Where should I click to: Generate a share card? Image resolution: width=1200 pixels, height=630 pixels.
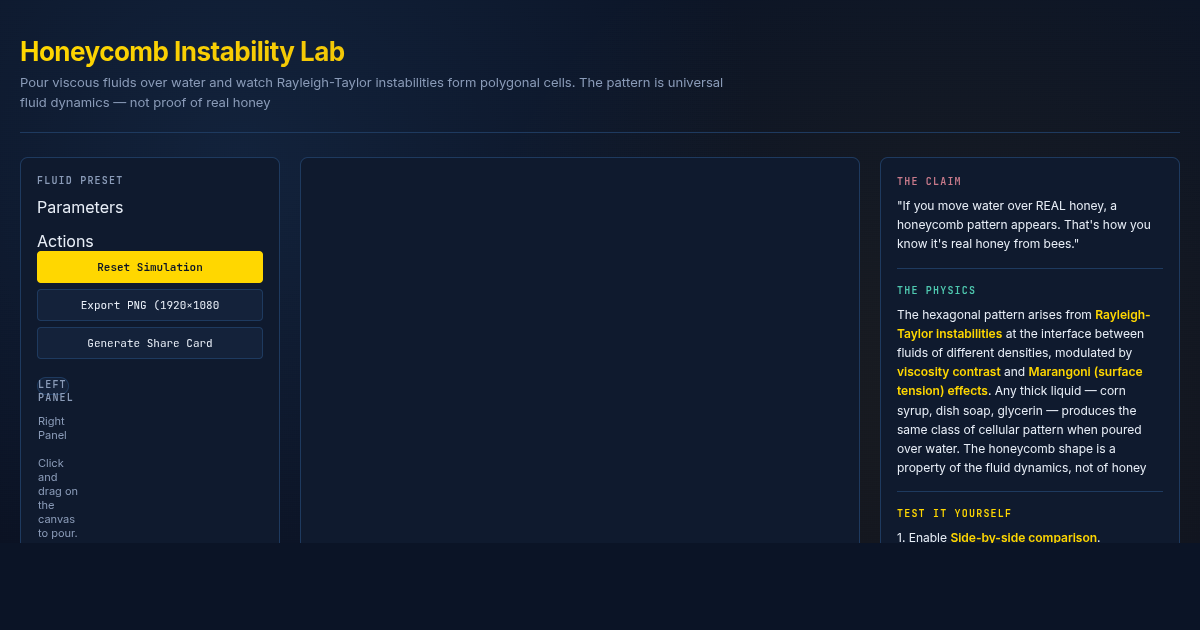(150, 343)
